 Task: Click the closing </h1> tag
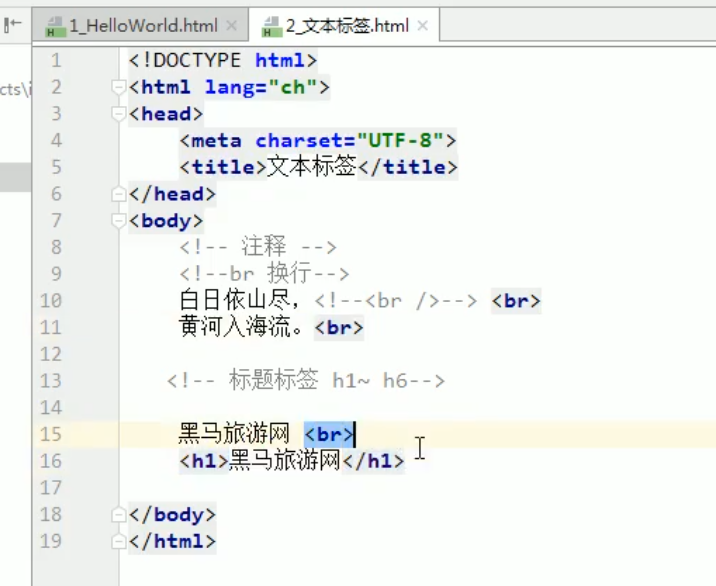373,460
